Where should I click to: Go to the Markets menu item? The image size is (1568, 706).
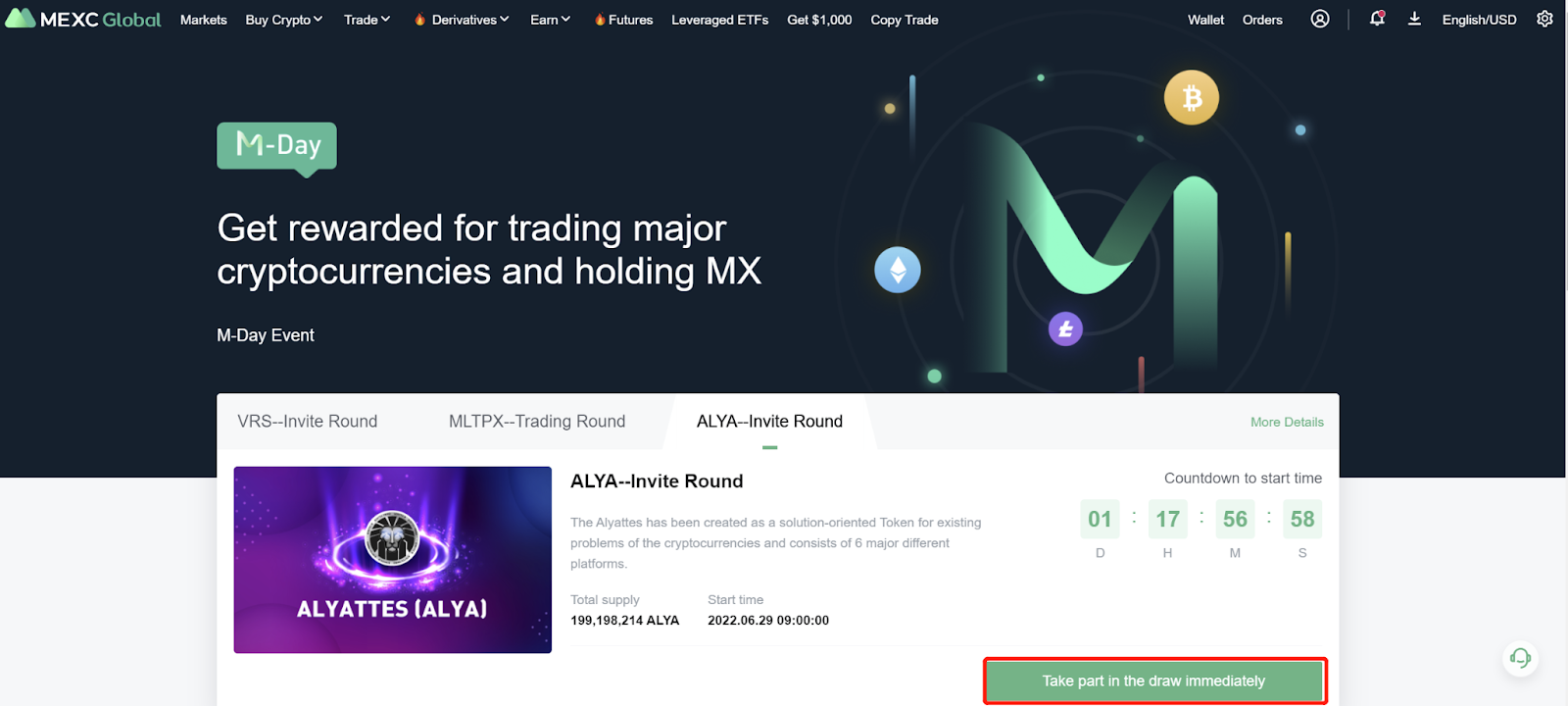204,20
